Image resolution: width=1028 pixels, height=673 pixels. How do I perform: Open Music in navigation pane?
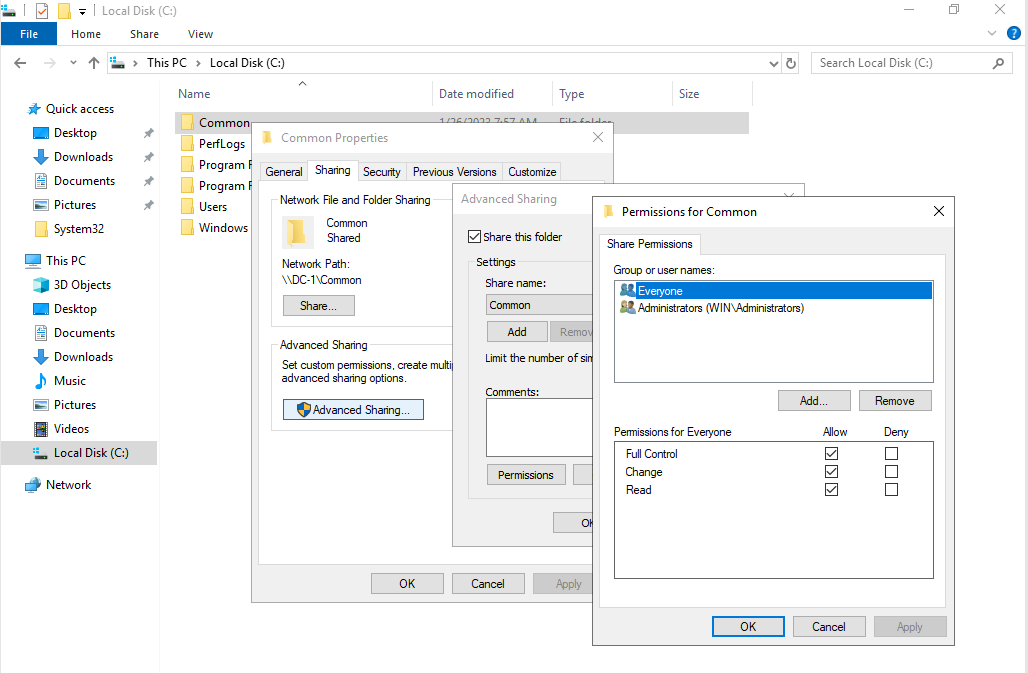tap(69, 381)
